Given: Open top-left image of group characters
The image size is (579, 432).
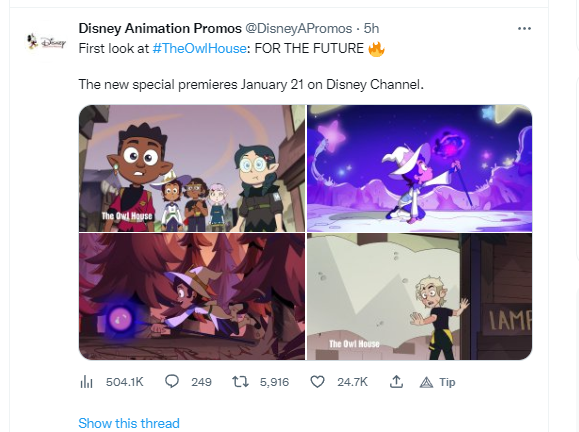Looking at the screenshot, I should pos(192,168).
